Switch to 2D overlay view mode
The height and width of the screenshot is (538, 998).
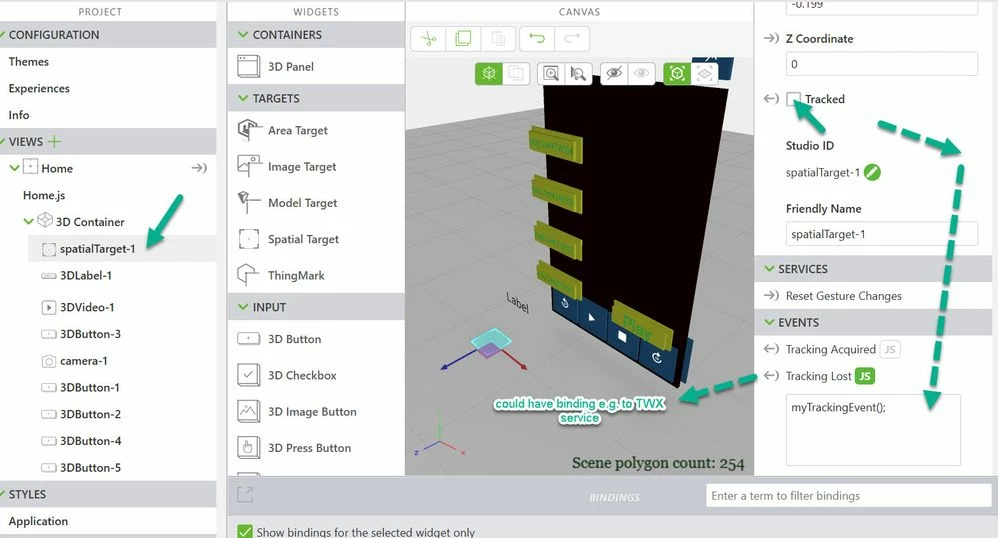(x=516, y=74)
